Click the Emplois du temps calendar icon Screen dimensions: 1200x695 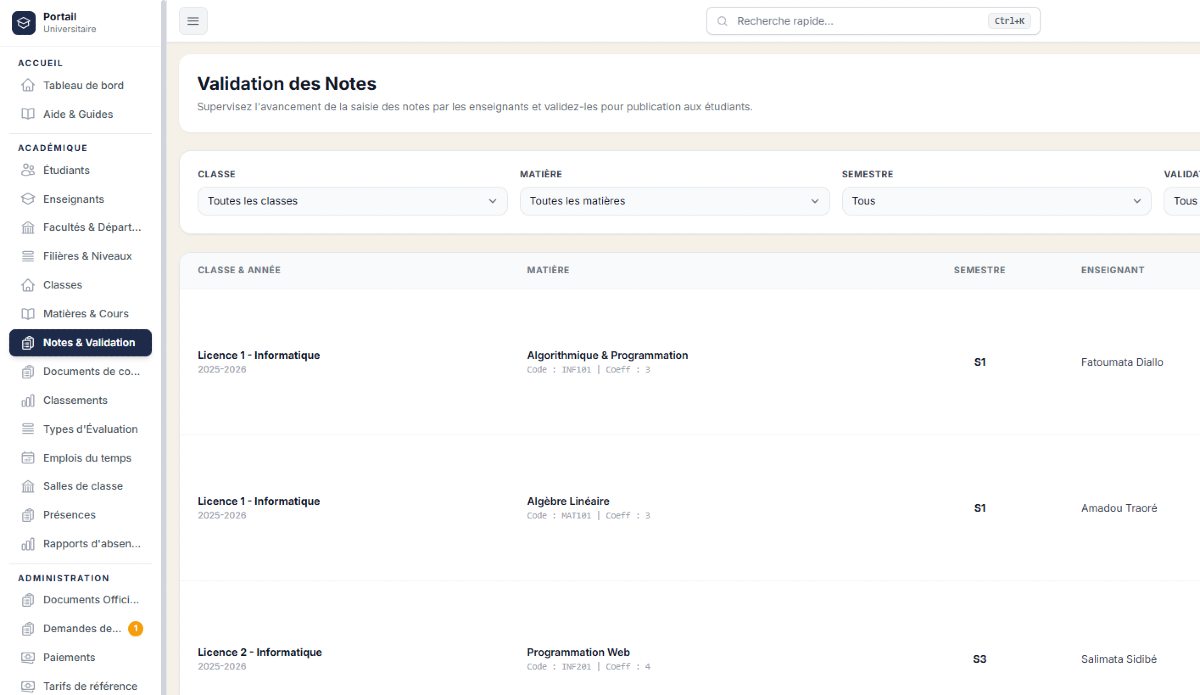click(28, 458)
